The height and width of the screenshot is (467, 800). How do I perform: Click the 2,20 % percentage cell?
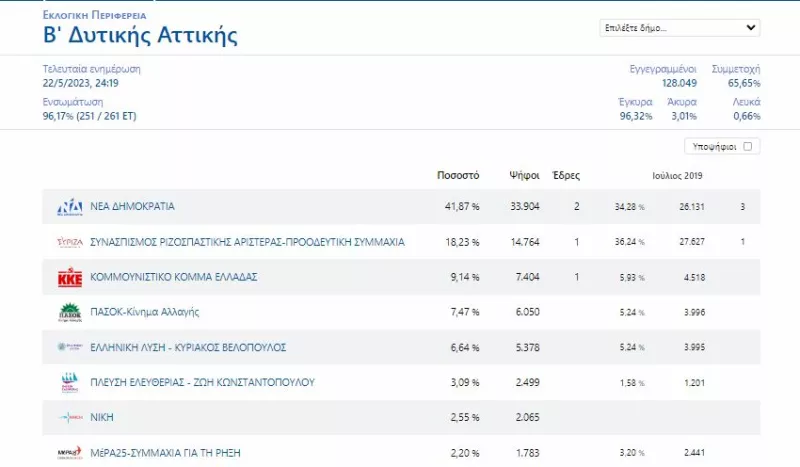465,453
